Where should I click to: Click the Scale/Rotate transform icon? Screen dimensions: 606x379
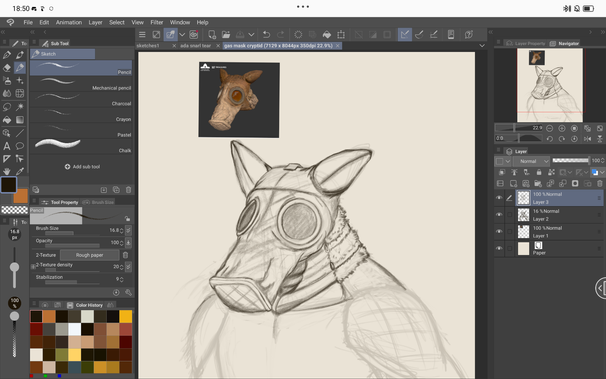tap(341, 35)
